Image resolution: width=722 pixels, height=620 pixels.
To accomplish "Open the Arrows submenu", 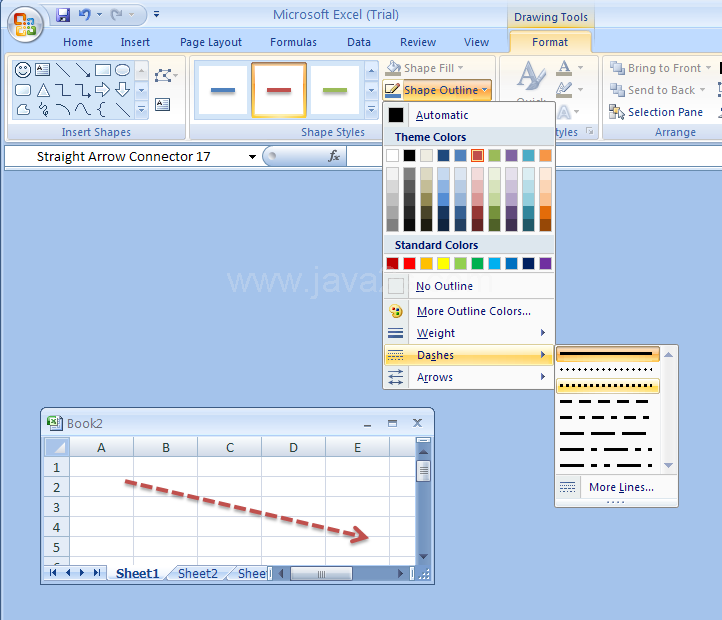I will 468,377.
